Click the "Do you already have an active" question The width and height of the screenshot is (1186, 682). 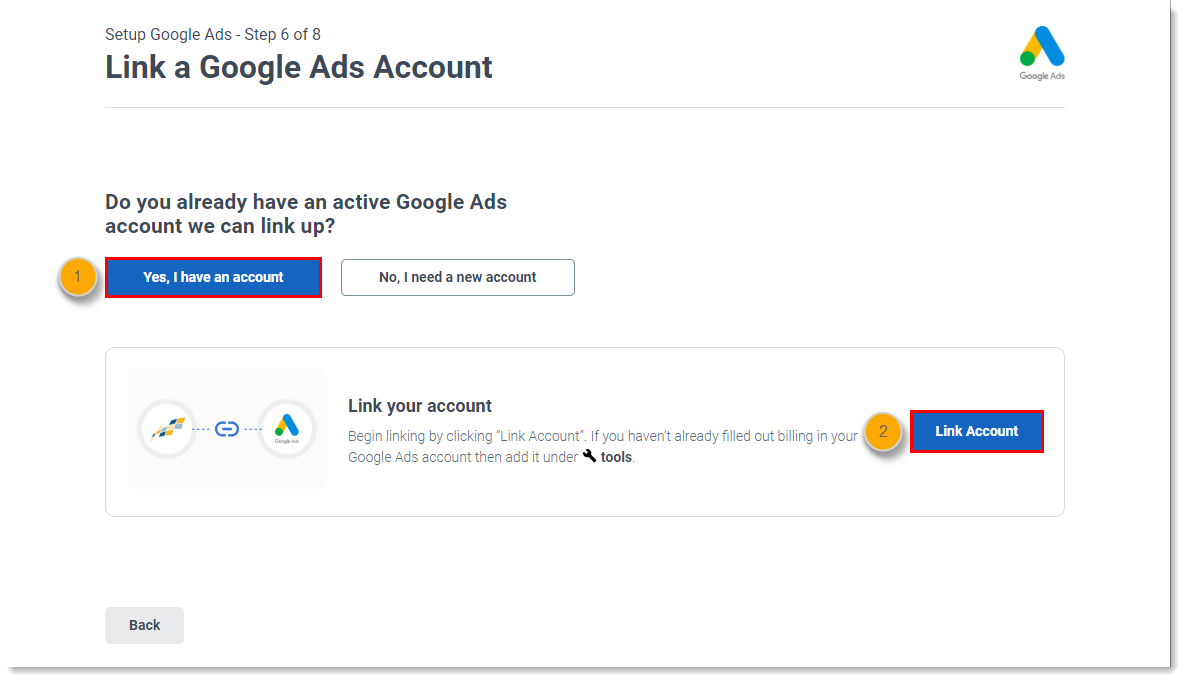click(305, 202)
